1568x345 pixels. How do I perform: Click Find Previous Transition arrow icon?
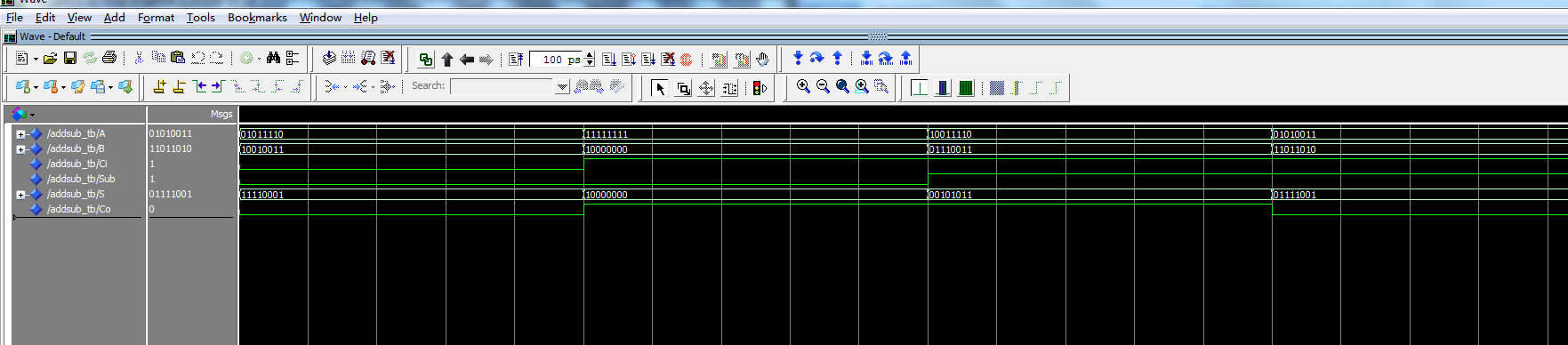click(199, 87)
